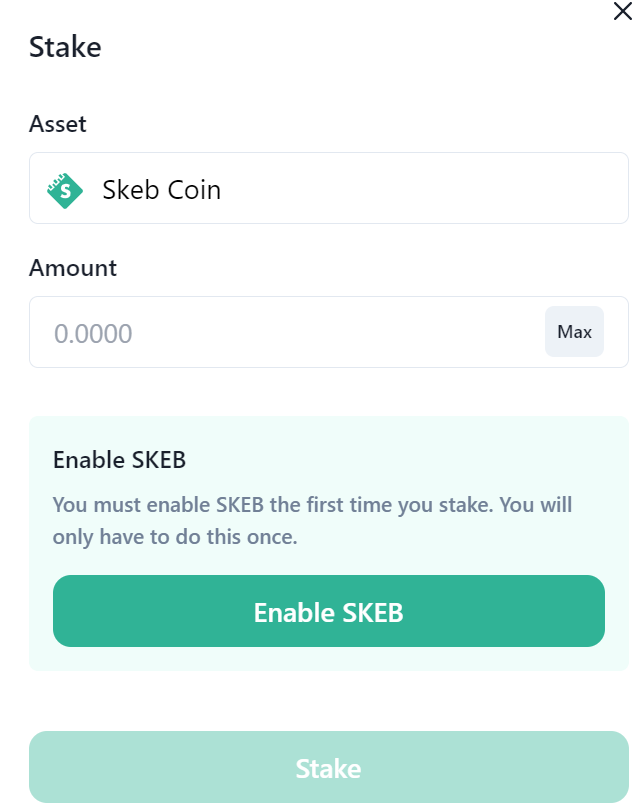Open the Asset selector showing Skeb Coin

click(x=328, y=188)
